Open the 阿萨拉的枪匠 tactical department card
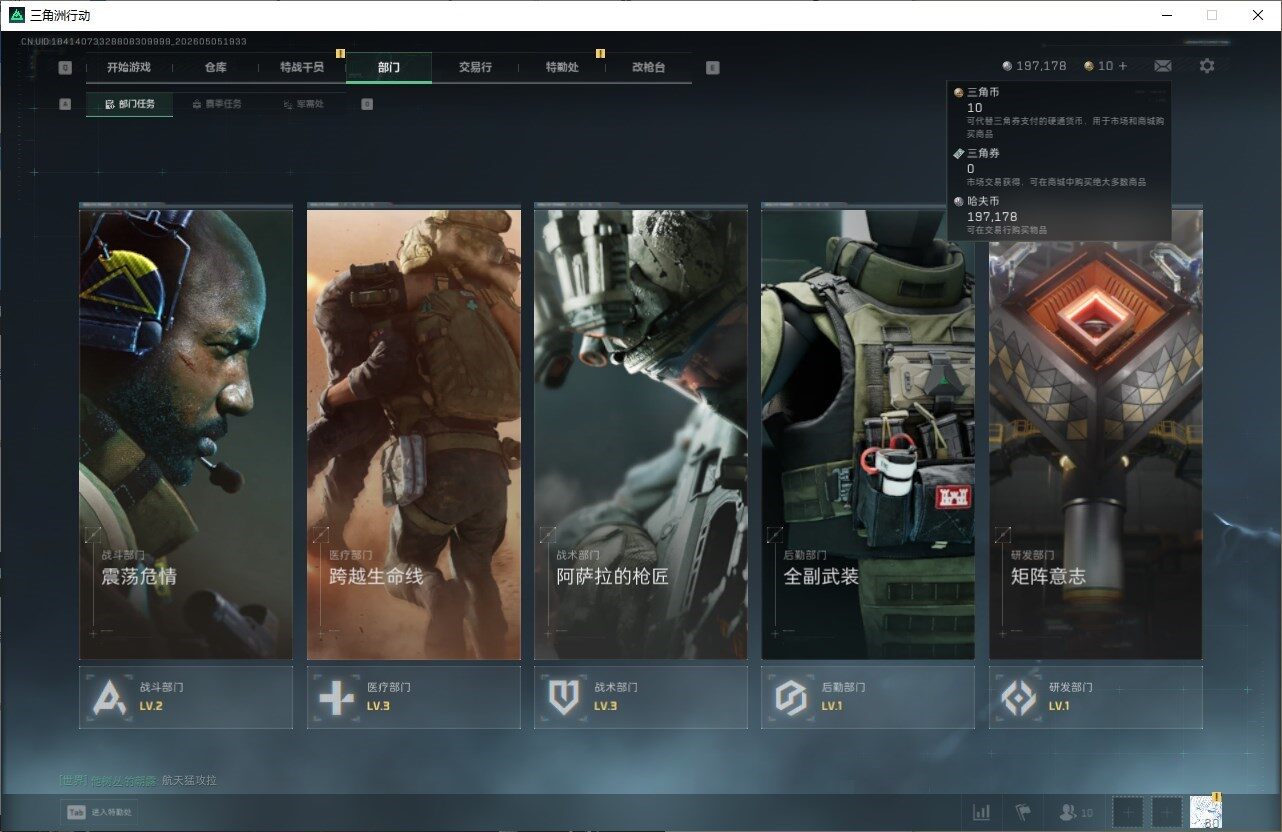 coord(641,432)
